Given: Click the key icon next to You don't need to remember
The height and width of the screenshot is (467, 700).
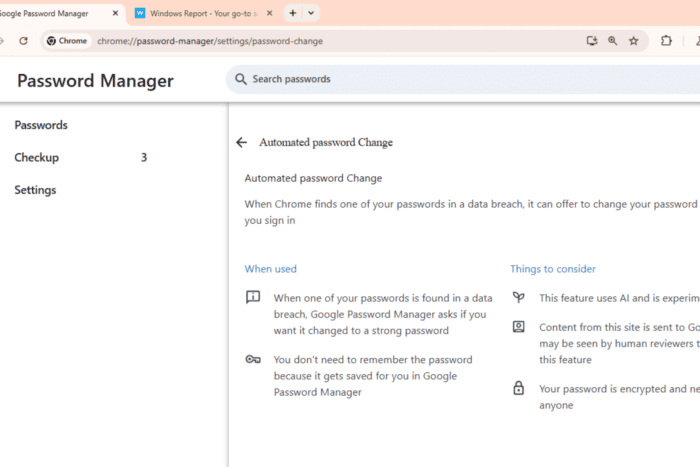Looking at the screenshot, I should point(253,359).
